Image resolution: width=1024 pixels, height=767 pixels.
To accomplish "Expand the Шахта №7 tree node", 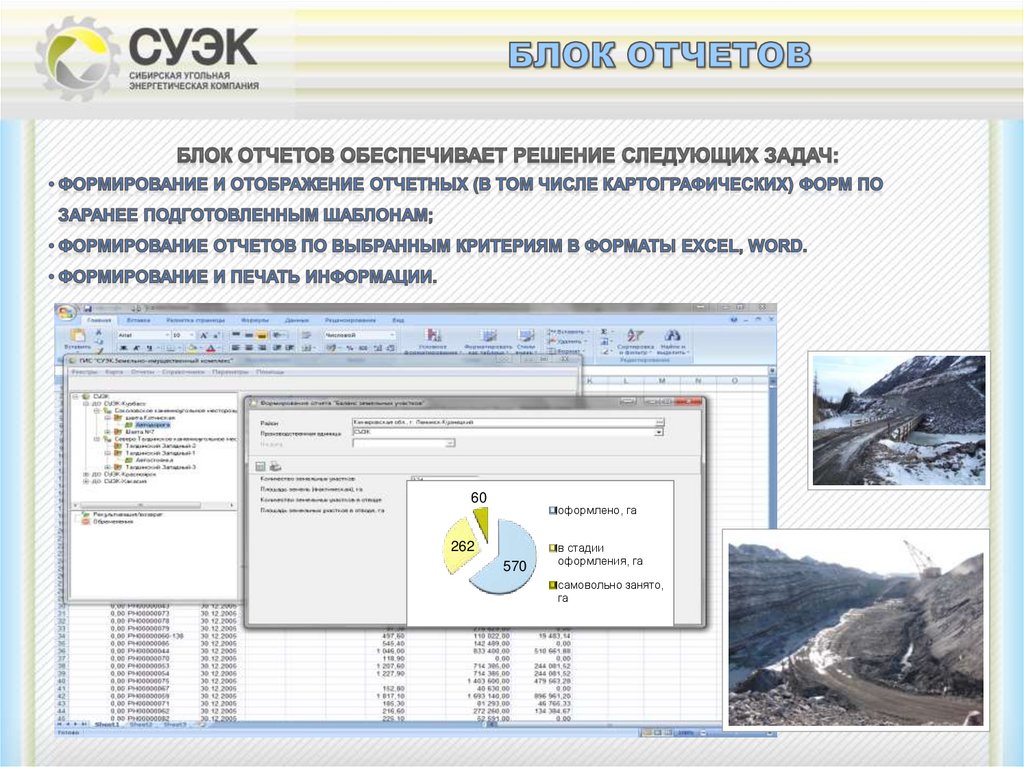I will 107,432.
